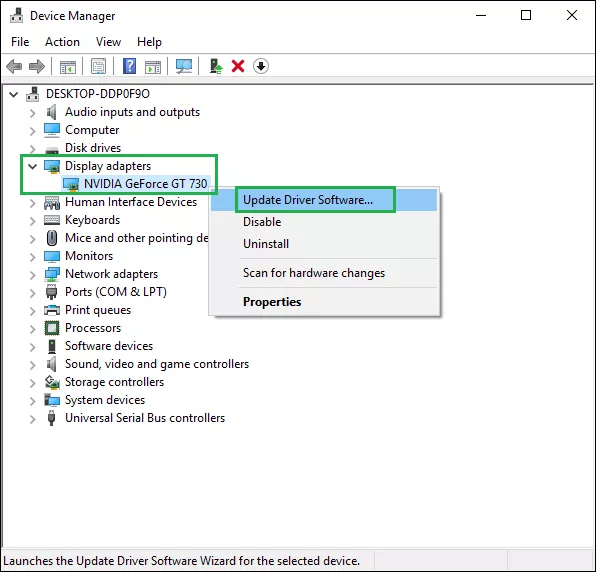Click the status bar Launches the Update Driver text
596x572 pixels.
click(181, 561)
